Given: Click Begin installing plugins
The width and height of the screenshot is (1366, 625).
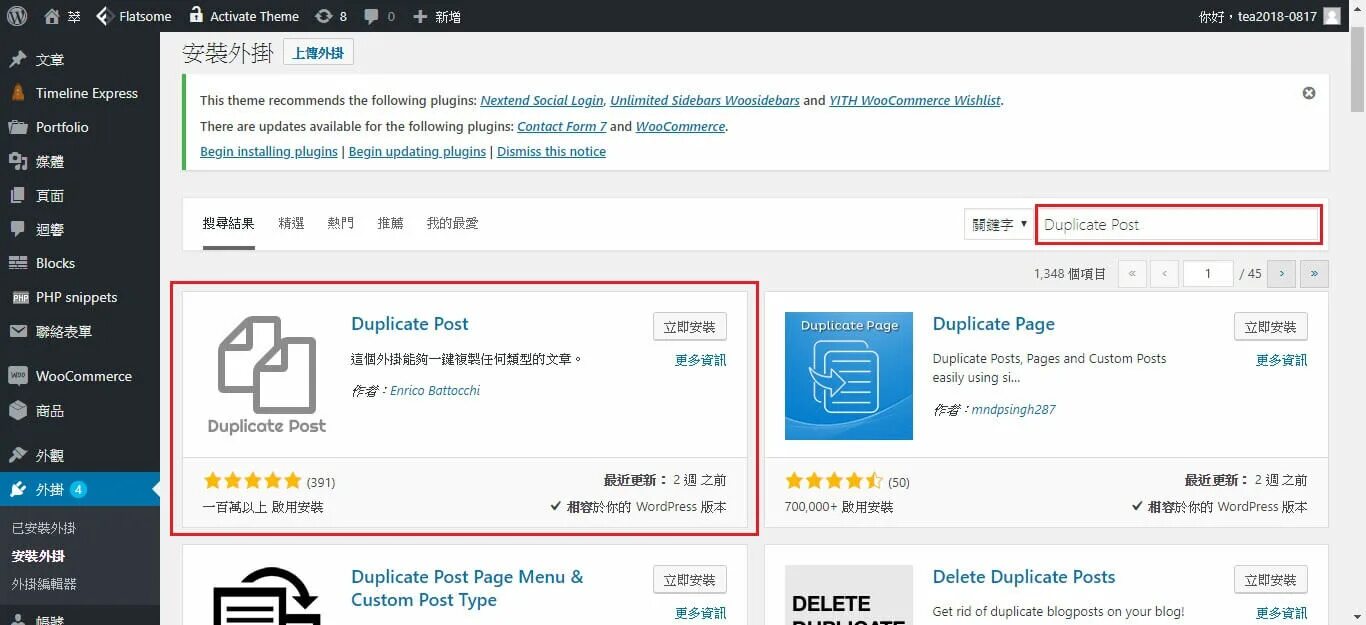Looking at the screenshot, I should point(269,152).
